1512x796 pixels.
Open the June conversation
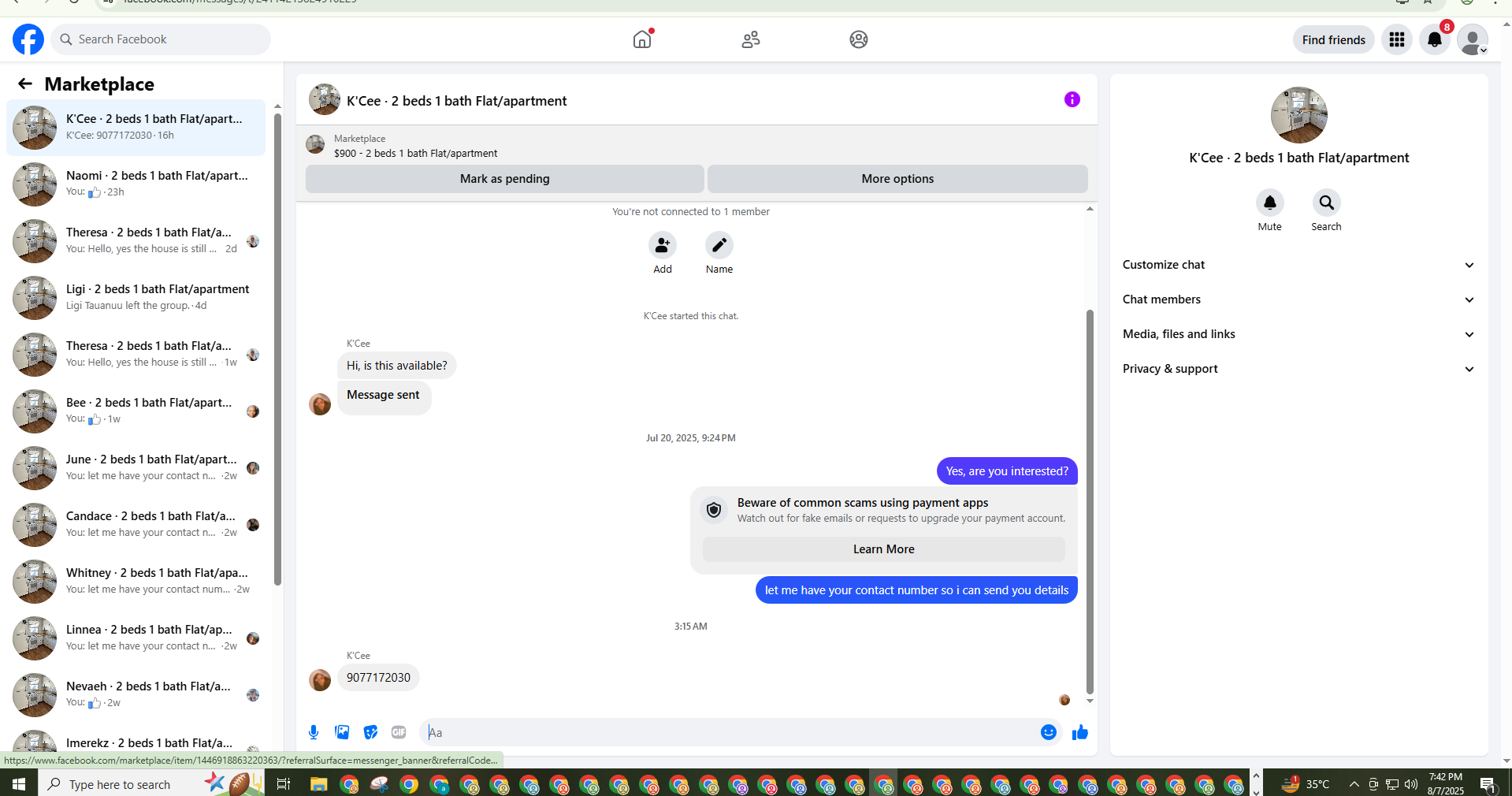tap(136, 468)
